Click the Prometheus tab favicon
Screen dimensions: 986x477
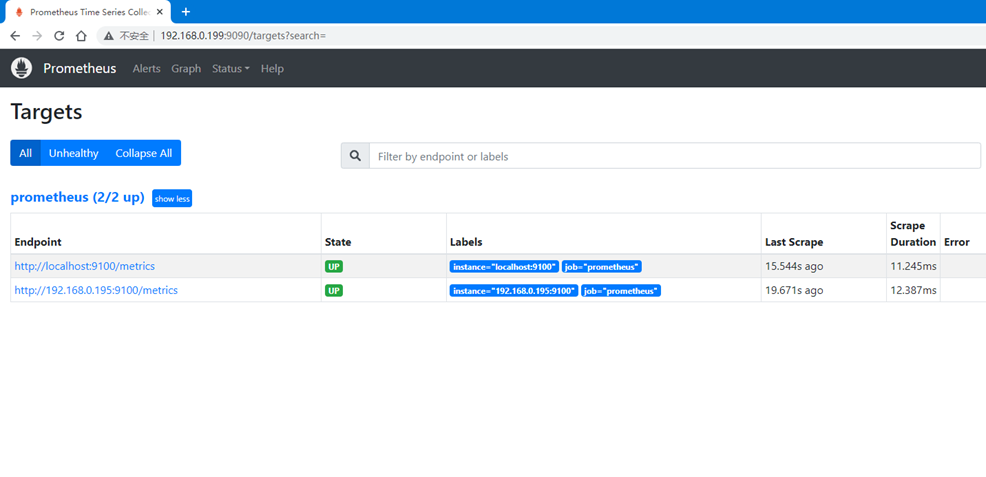pyautogui.click(x=19, y=12)
